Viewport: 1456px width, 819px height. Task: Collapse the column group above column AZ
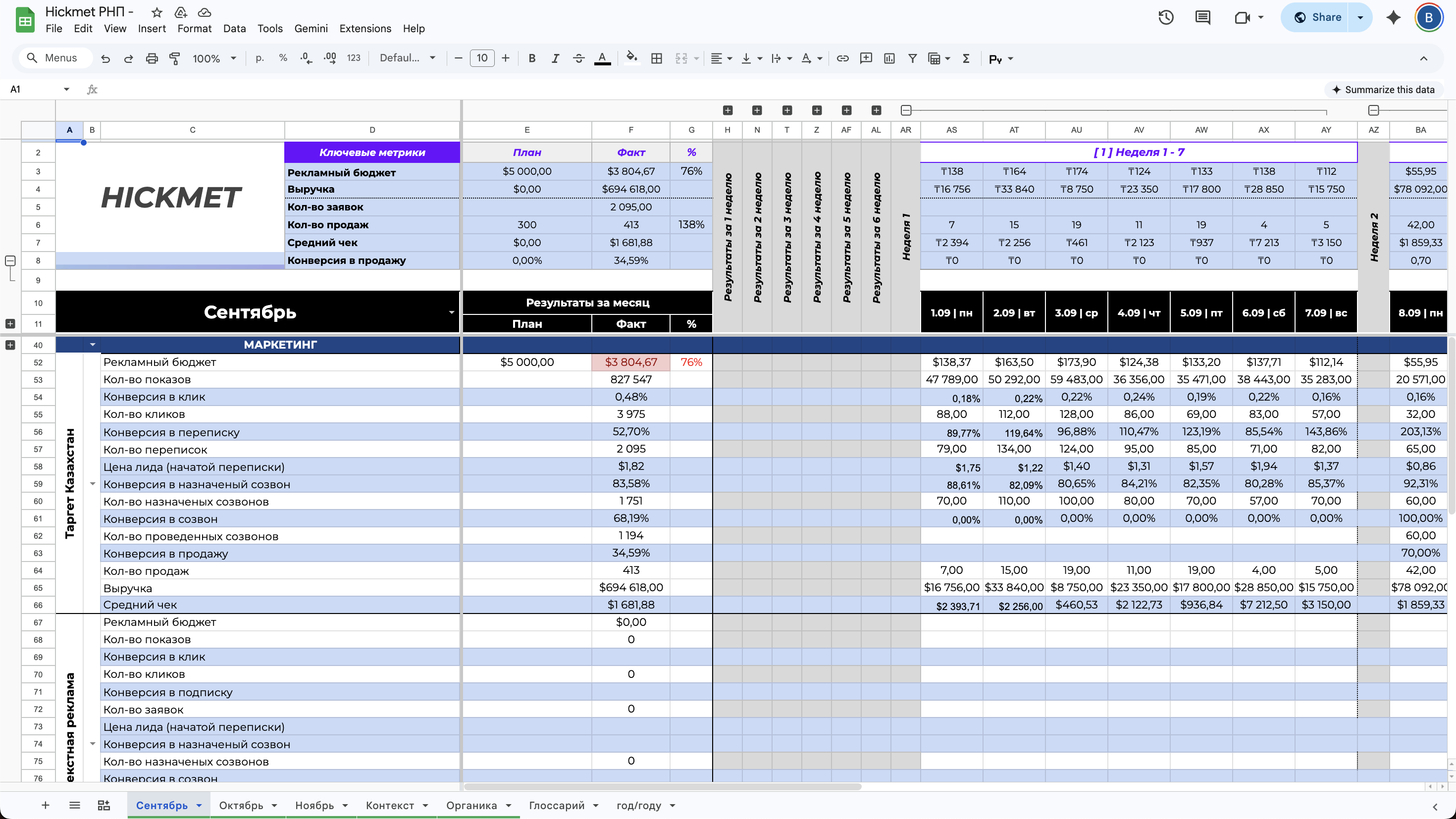pos(1373,110)
